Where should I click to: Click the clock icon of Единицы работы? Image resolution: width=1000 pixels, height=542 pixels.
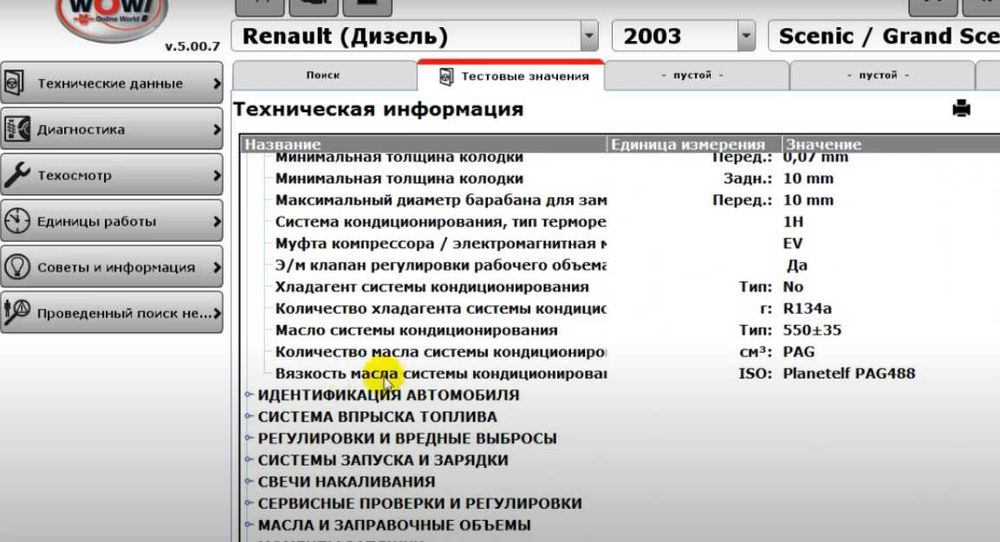pyautogui.click(x=17, y=221)
